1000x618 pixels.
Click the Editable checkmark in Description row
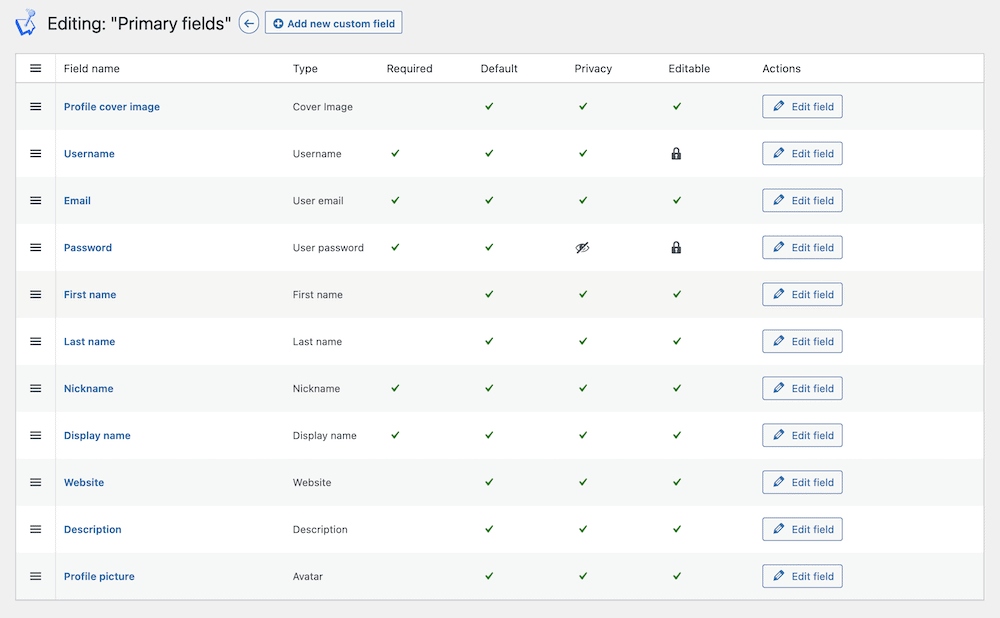click(x=677, y=529)
